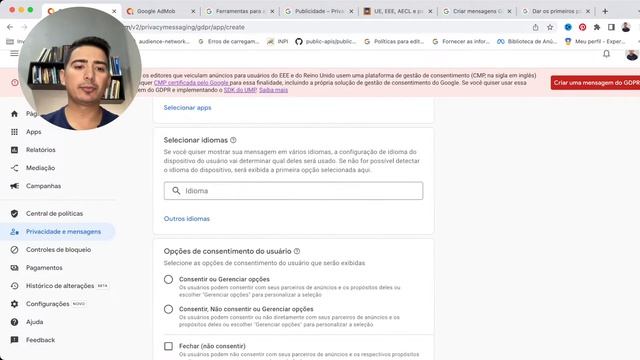Open Pagamentos in the sidebar menu
This screenshot has height=360, width=640.
[x=44, y=268]
